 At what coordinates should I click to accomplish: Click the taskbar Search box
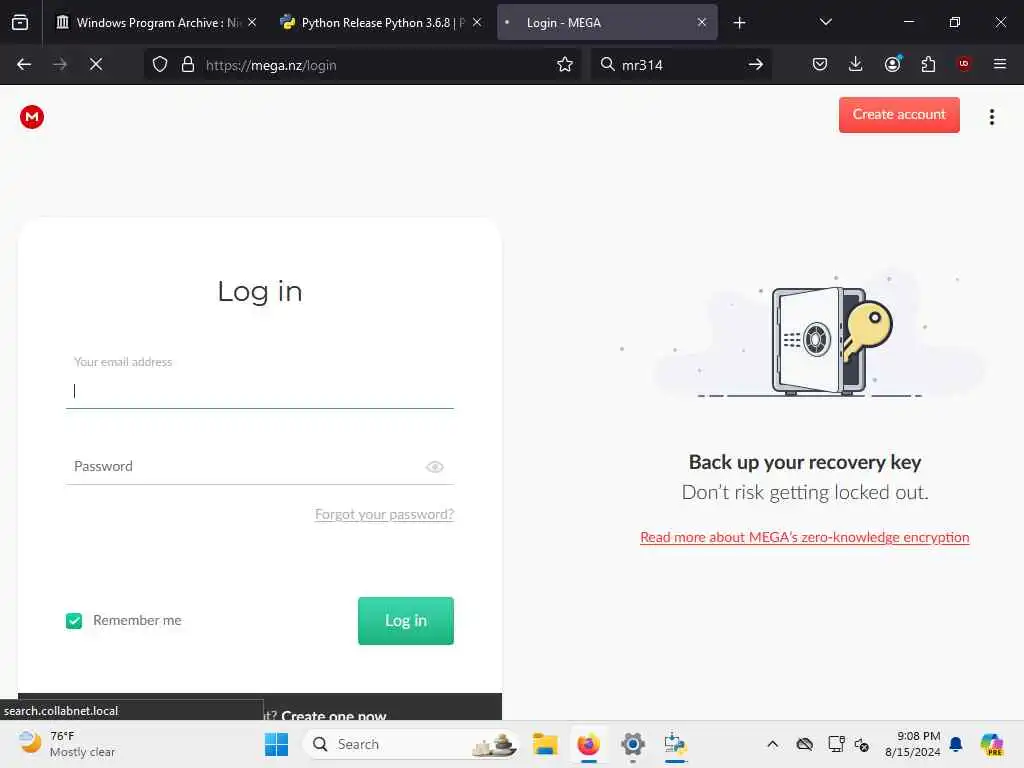(411, 744)
